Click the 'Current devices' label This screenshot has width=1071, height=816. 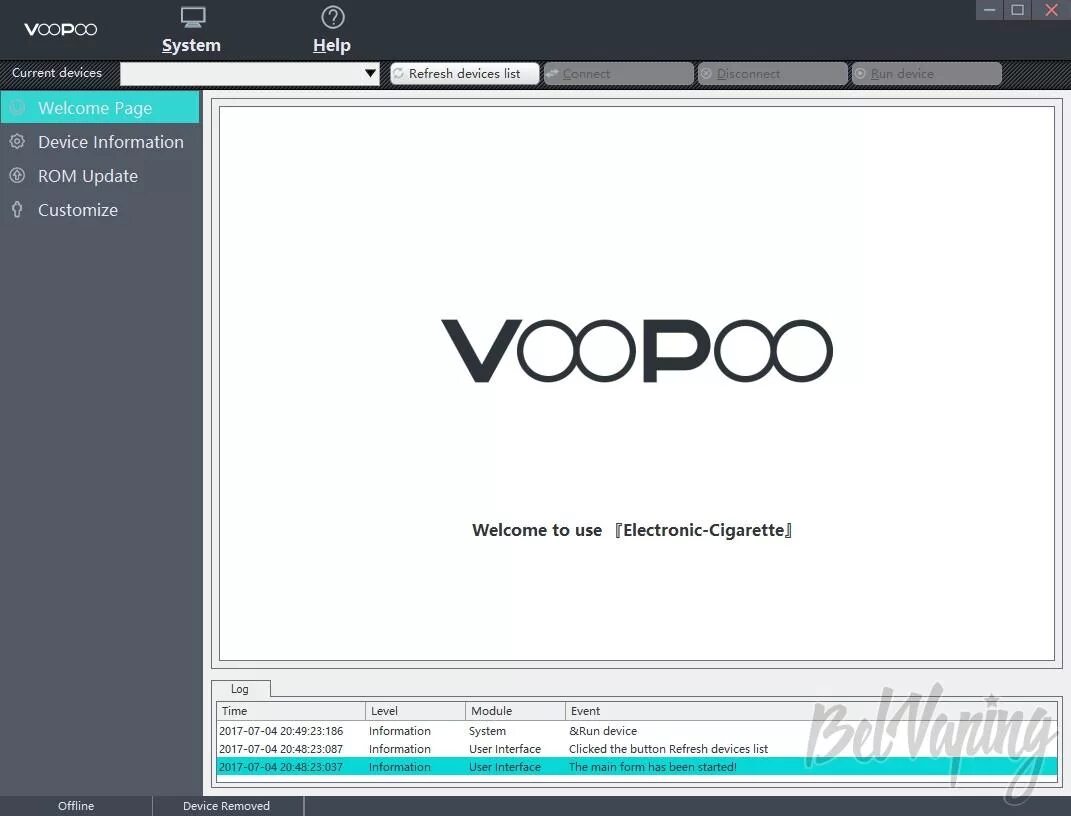pos(57,72)
